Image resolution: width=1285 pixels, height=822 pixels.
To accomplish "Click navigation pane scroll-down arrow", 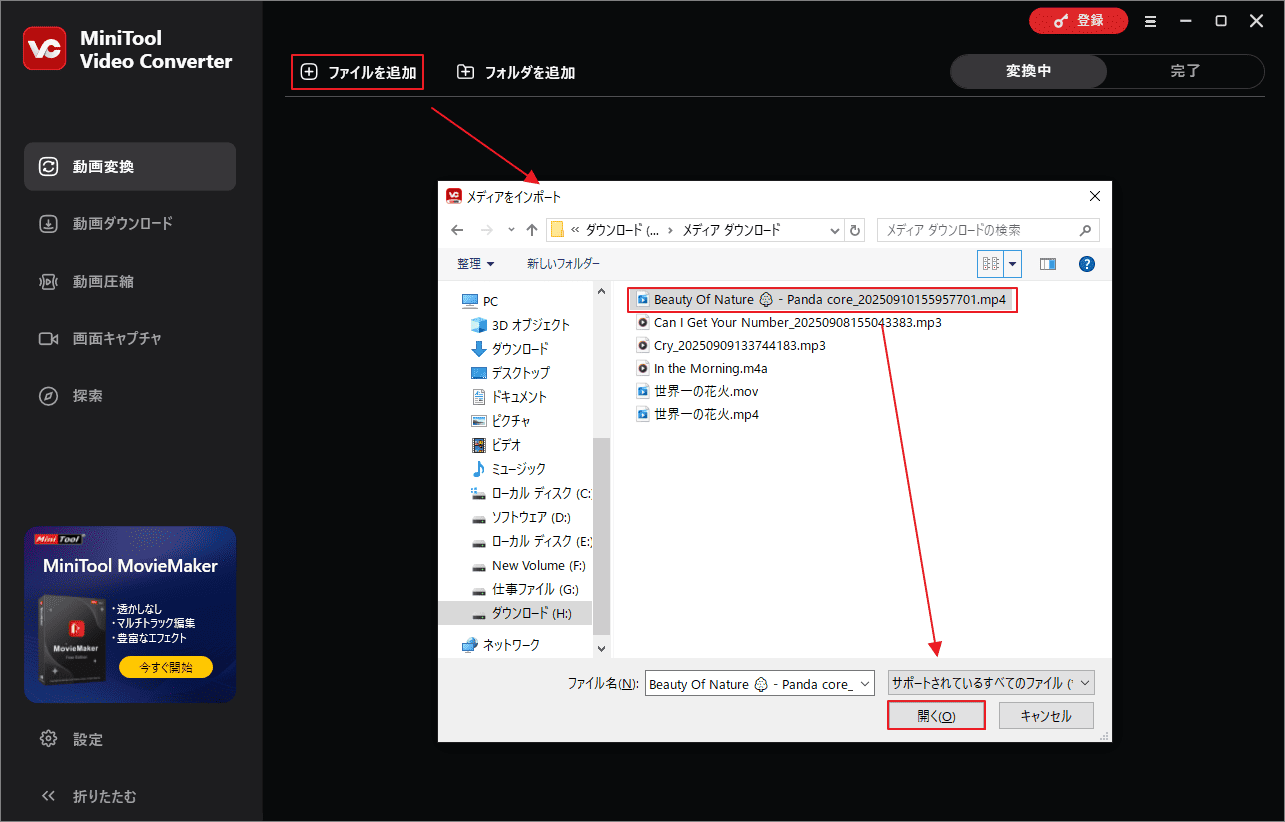I will coord(602,648).
